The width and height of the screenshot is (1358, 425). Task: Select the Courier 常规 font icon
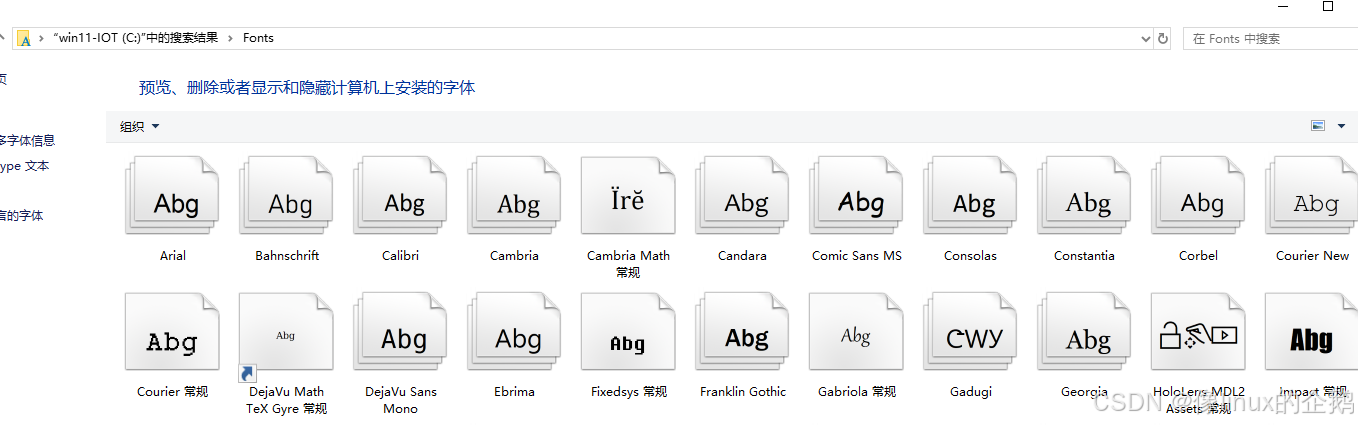(172, 332)
